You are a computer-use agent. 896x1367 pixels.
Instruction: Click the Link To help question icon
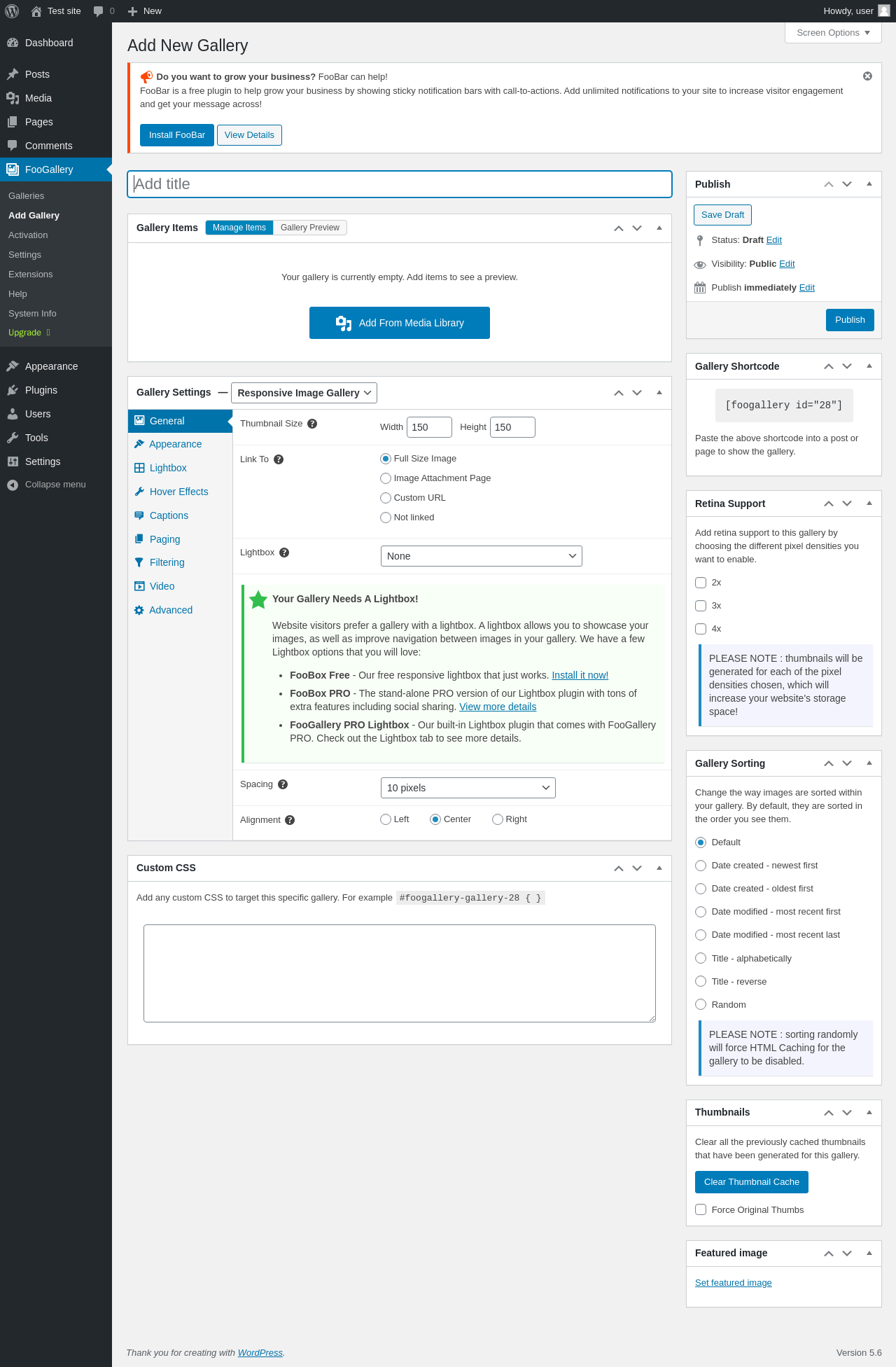coord(279,459)
